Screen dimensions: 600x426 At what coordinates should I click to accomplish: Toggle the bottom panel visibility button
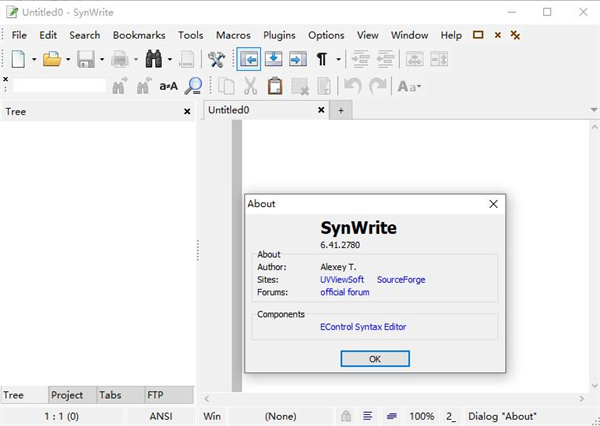(273, 60)
